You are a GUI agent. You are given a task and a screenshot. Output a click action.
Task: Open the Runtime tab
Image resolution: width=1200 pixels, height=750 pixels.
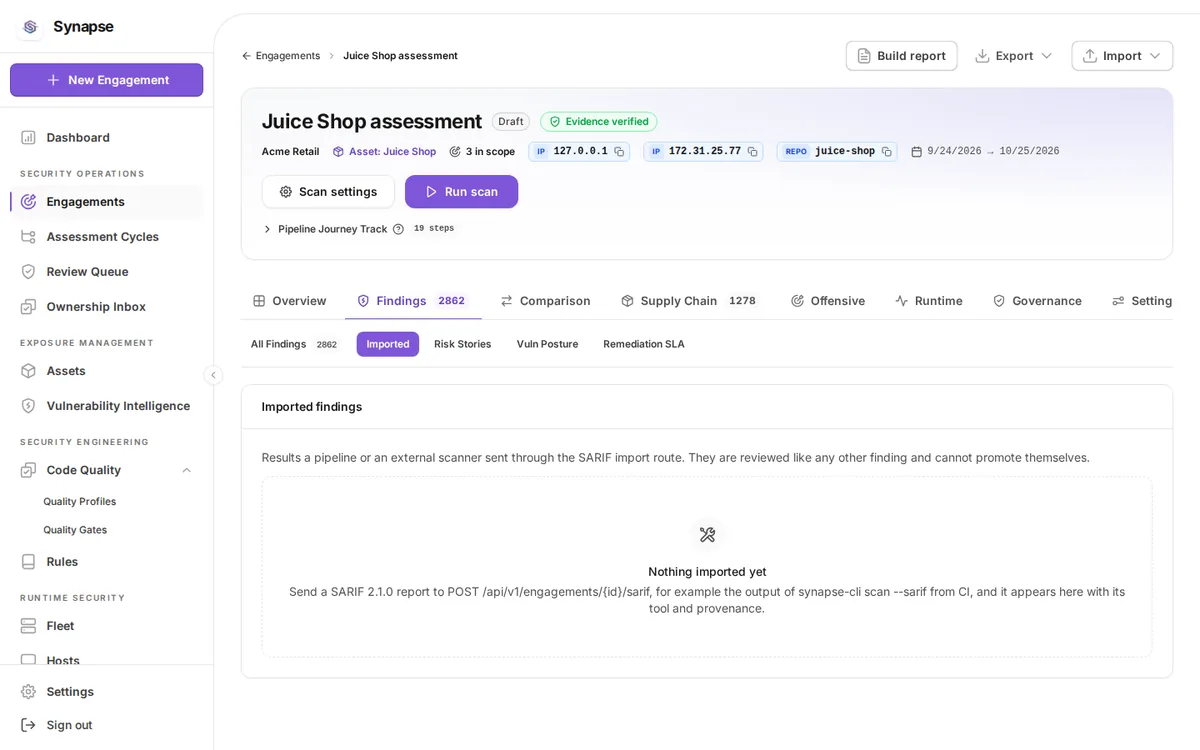[929, 300]
